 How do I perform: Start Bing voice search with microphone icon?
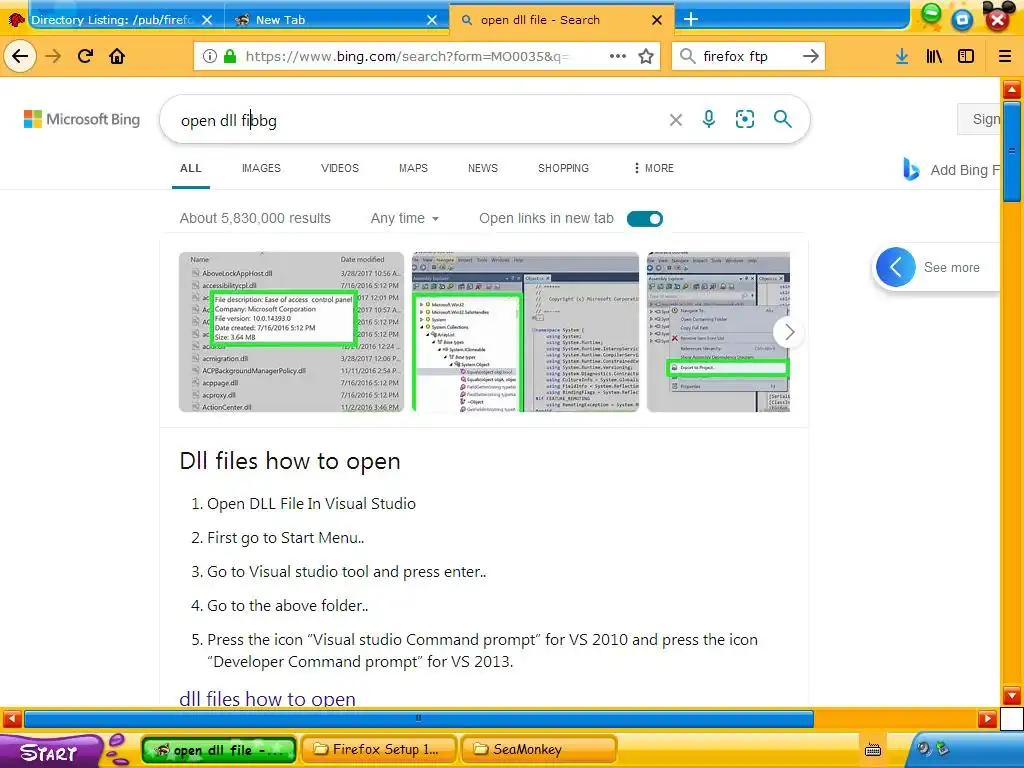point(709,119)
